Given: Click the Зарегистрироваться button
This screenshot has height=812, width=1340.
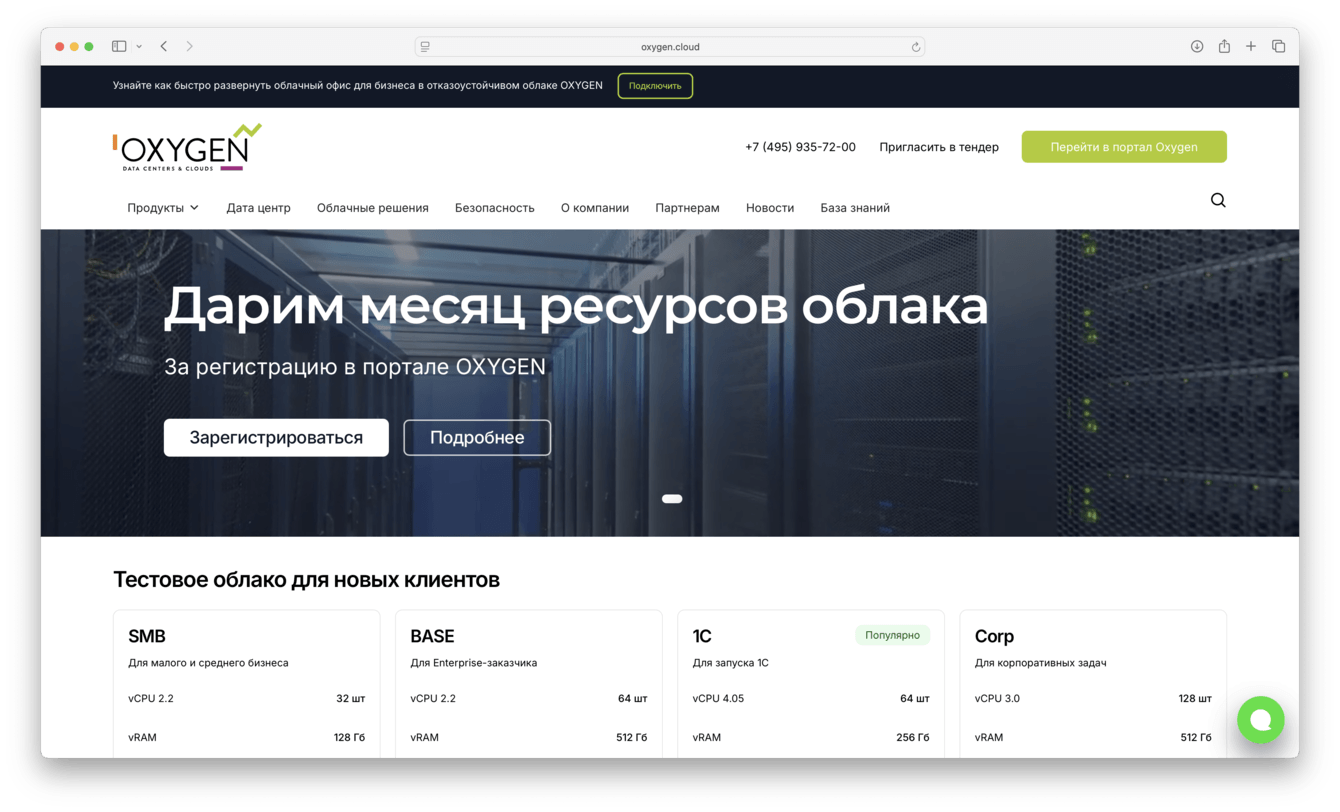Looking at the screenshot, I should point(276,437).
